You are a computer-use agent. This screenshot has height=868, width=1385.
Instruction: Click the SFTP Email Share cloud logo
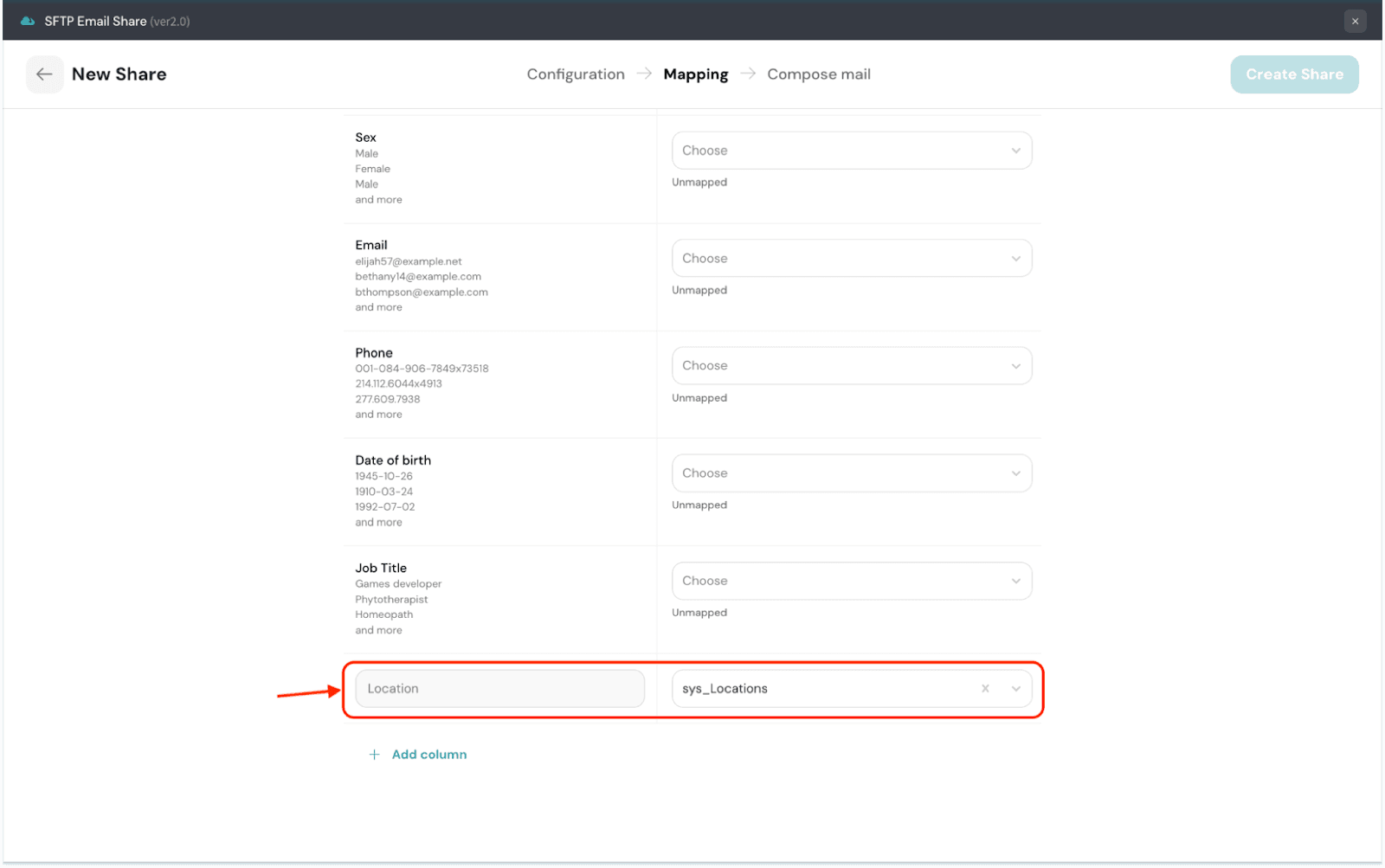[x=28, y=21]
